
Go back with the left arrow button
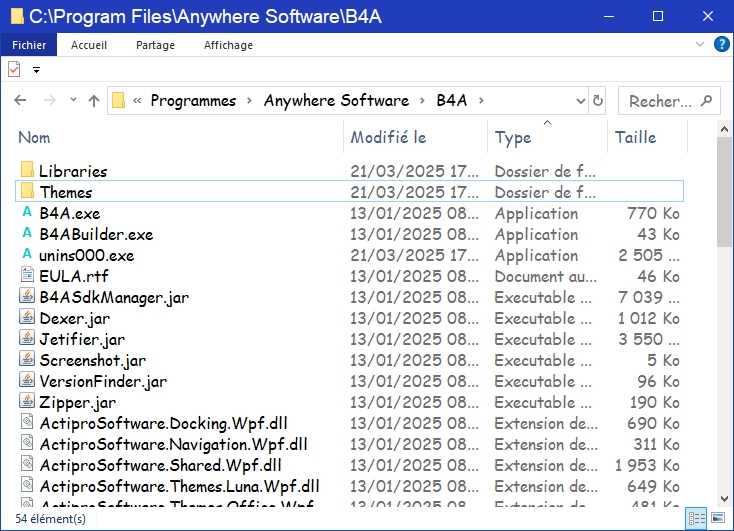20,101
